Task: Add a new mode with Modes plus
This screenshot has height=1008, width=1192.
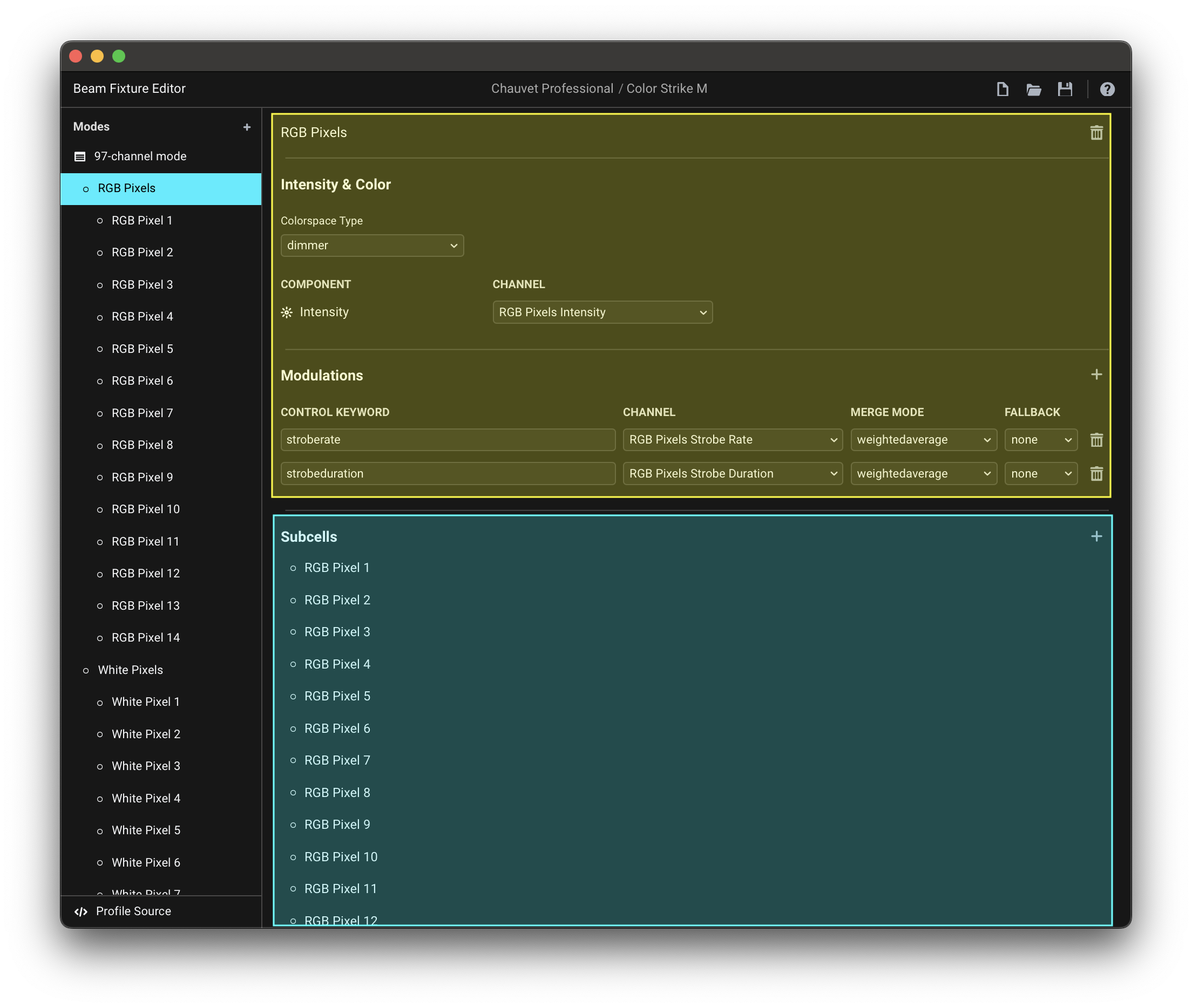Action: tap(247, 127)
